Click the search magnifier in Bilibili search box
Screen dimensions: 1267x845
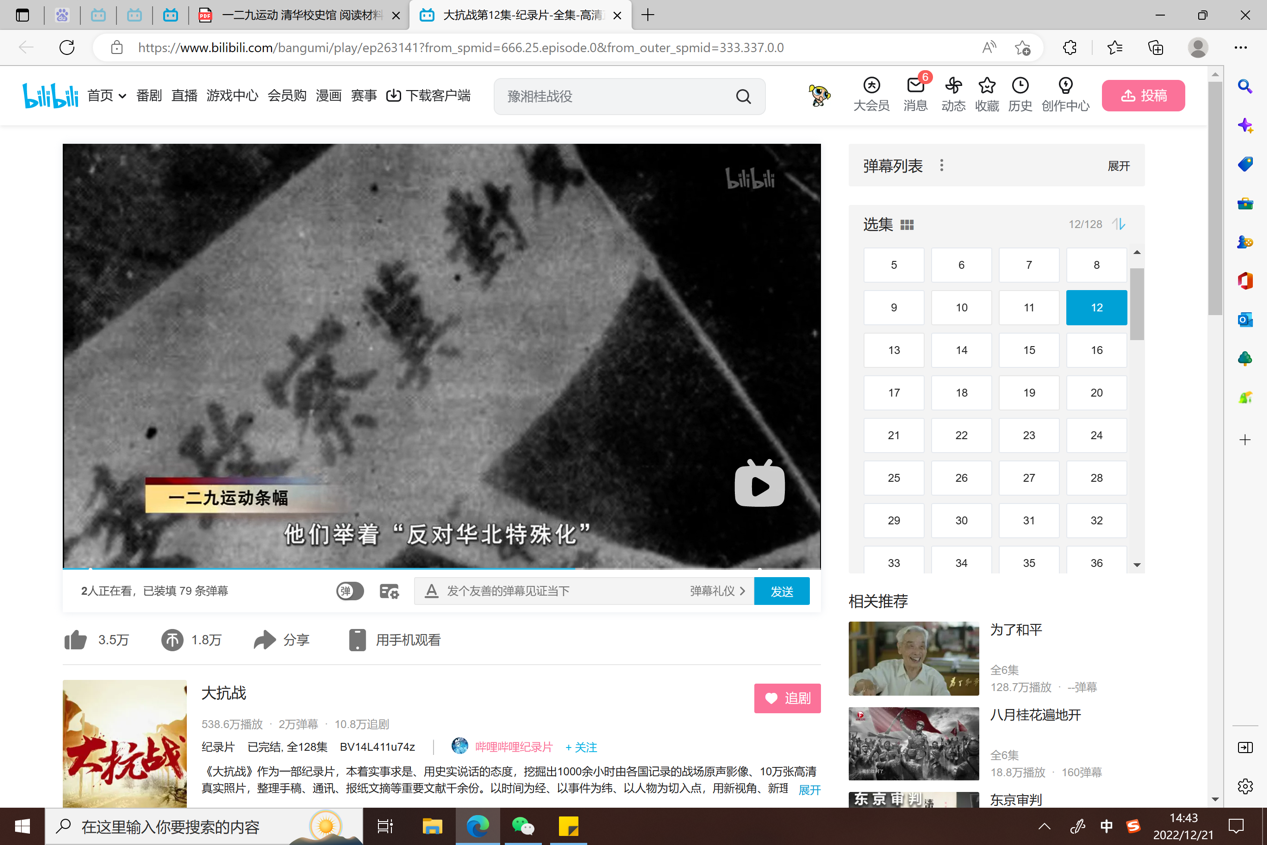click(x=743, y=97)
